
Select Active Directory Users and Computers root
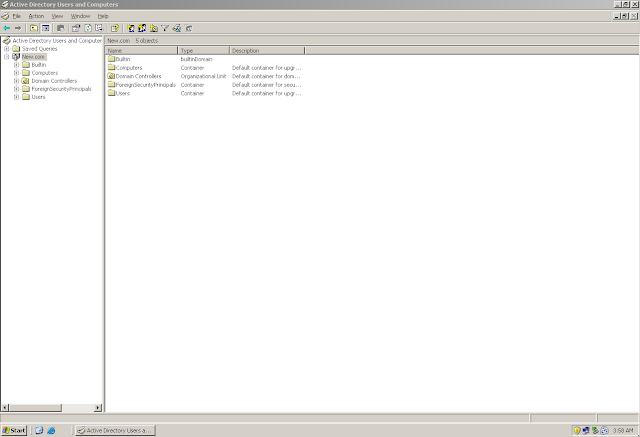coord(57,41)
